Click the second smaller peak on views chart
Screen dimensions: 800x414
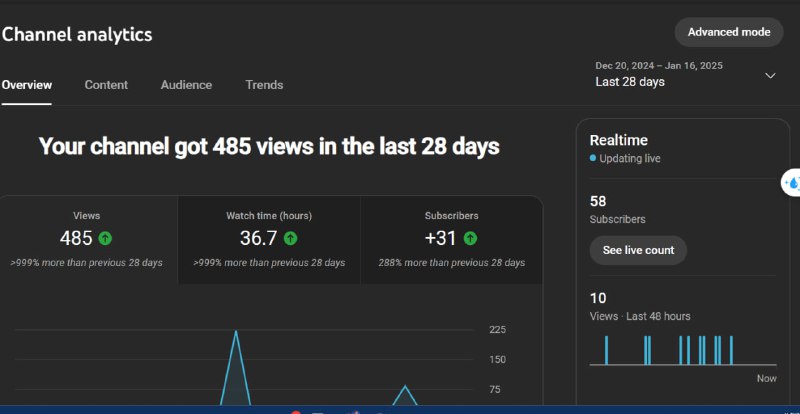coord(405,387)
